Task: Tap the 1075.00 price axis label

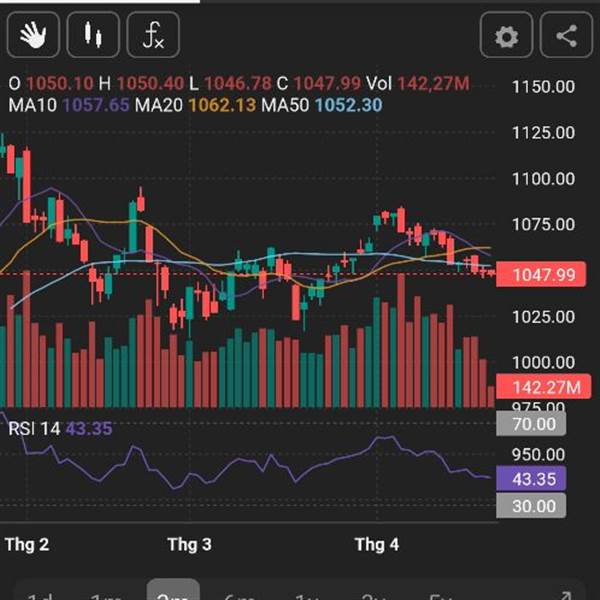Action: pyautogui.click(x=543, y=224)
